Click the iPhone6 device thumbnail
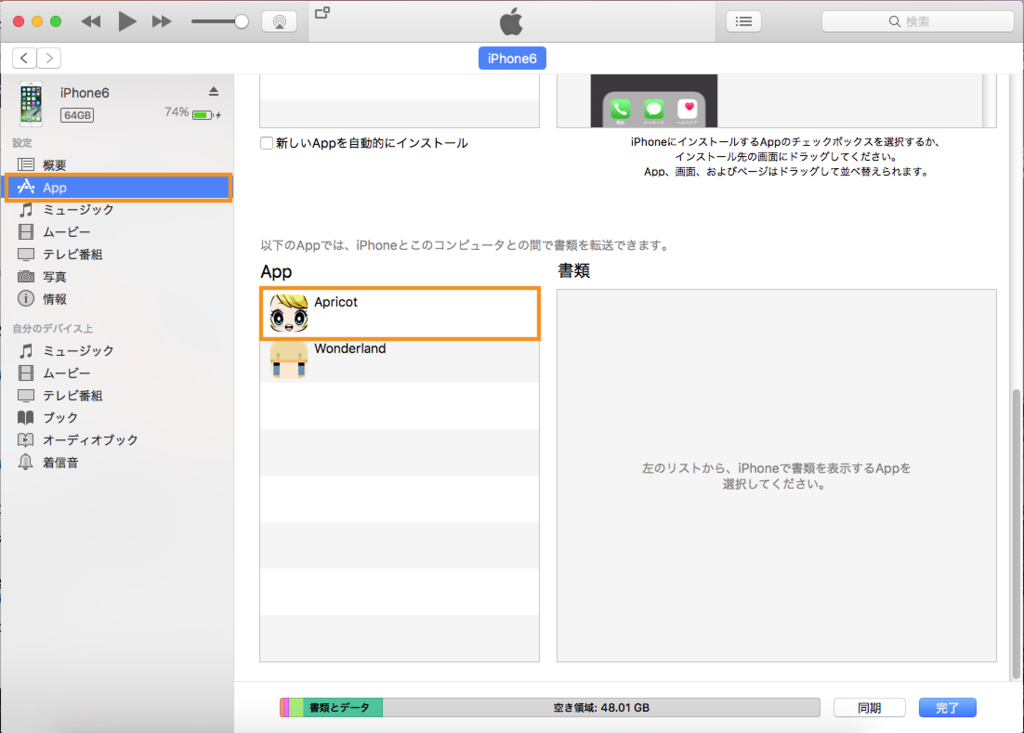 click(x=31, y=103)
